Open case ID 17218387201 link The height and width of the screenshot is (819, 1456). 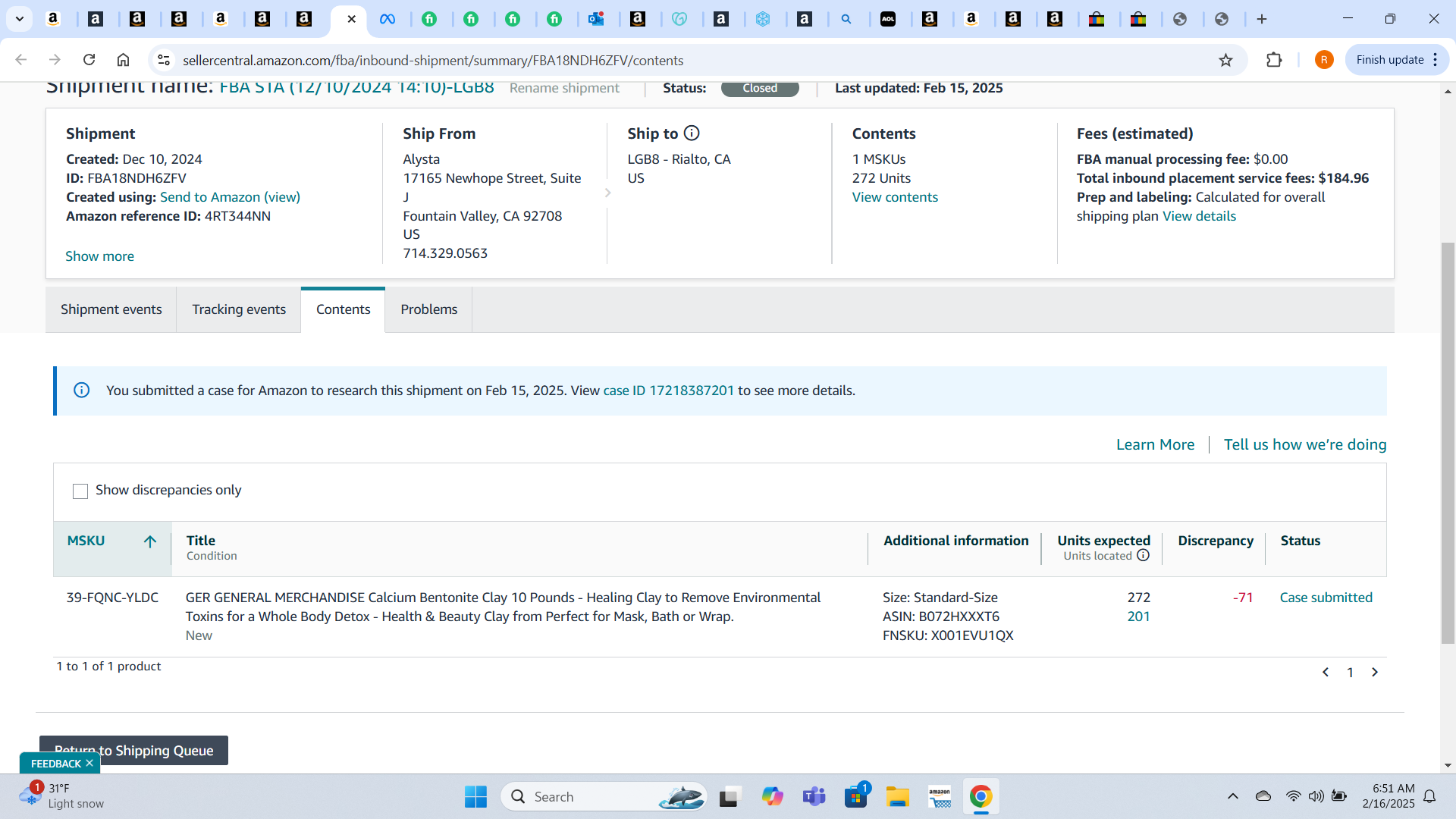pyautogui.click(x=668, y=391)
